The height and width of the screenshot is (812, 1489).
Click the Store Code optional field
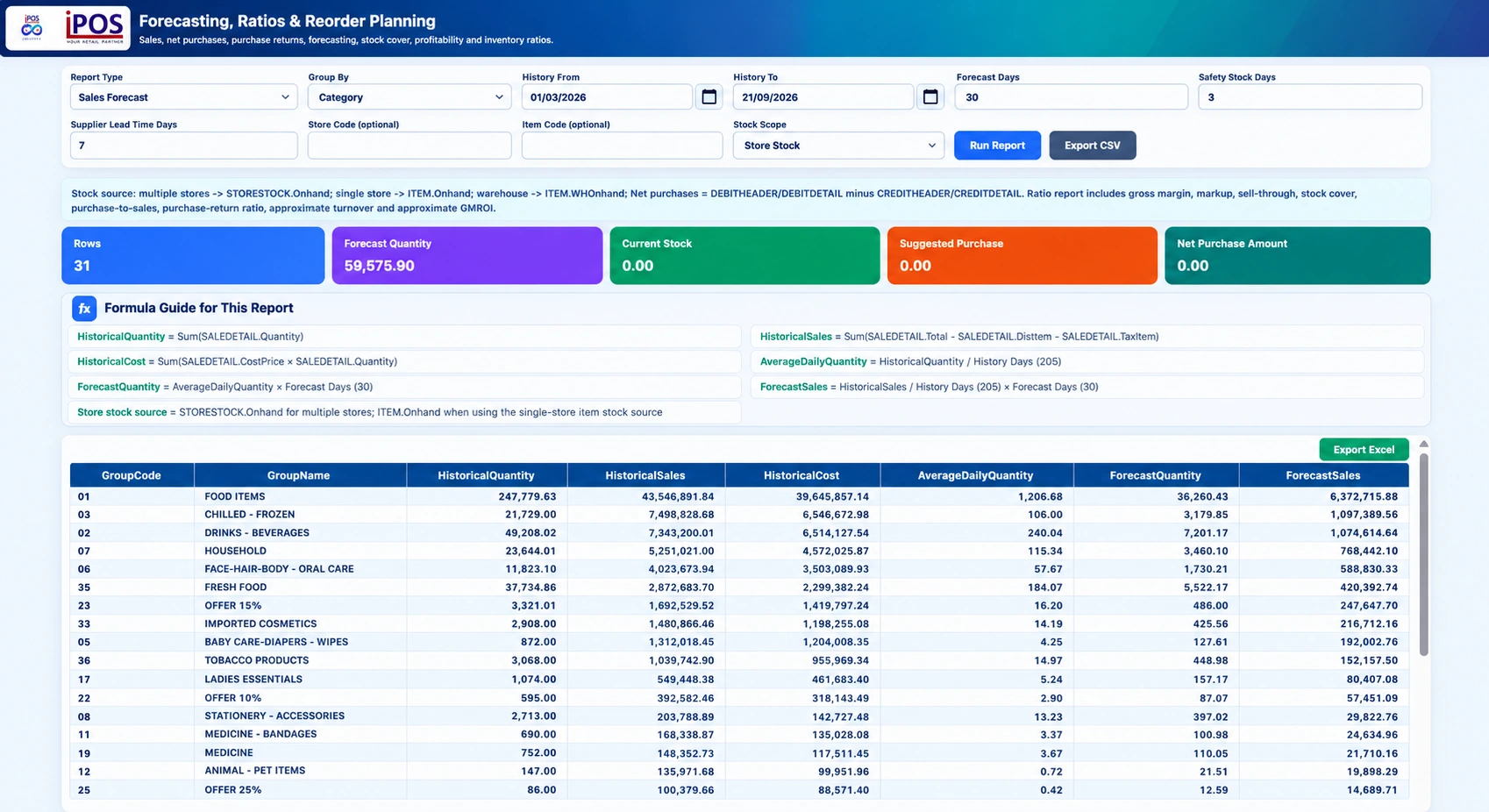tap(410, 146)
